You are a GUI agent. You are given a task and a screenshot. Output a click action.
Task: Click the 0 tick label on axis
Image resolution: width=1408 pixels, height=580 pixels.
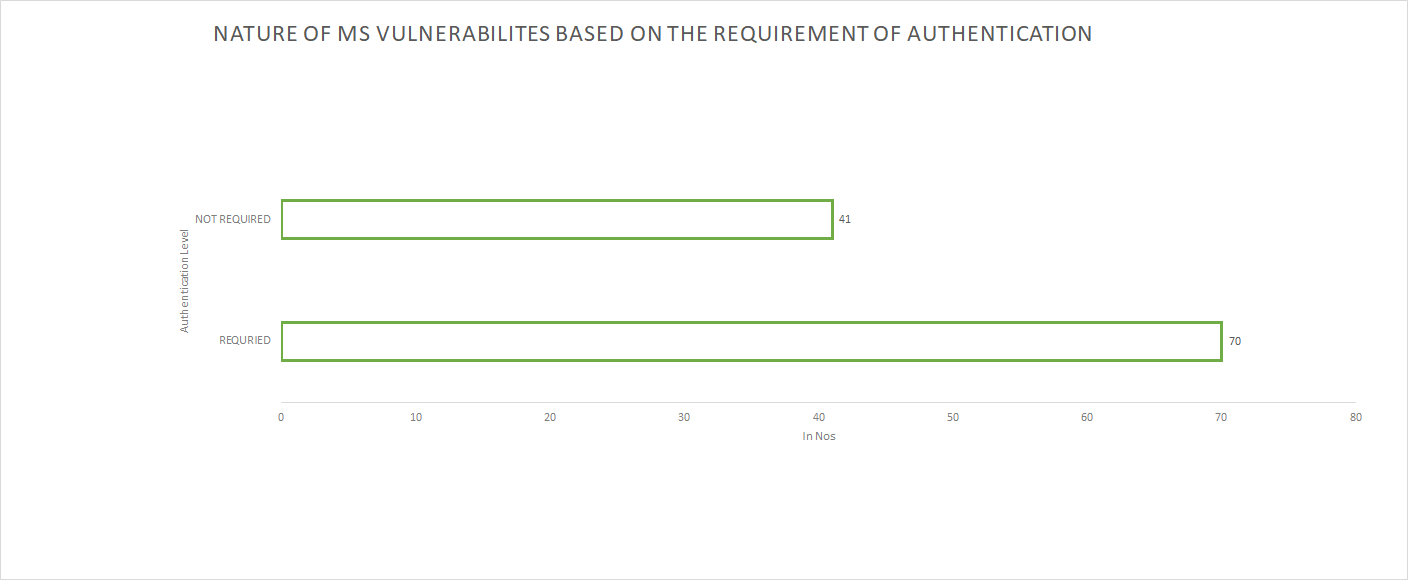click(x=281, y=417)
